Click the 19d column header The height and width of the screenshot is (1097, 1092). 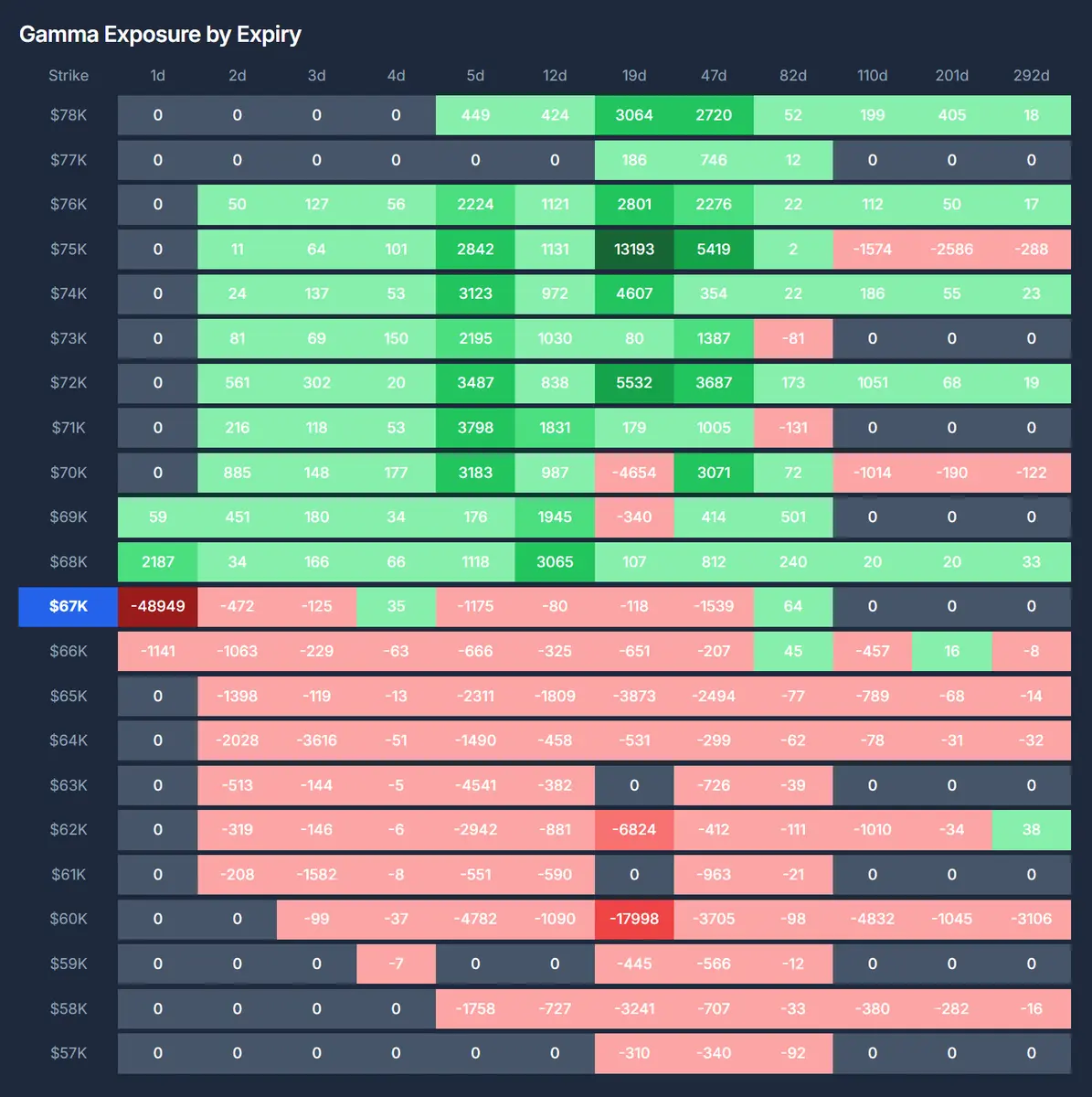click(x=634, y=76)
